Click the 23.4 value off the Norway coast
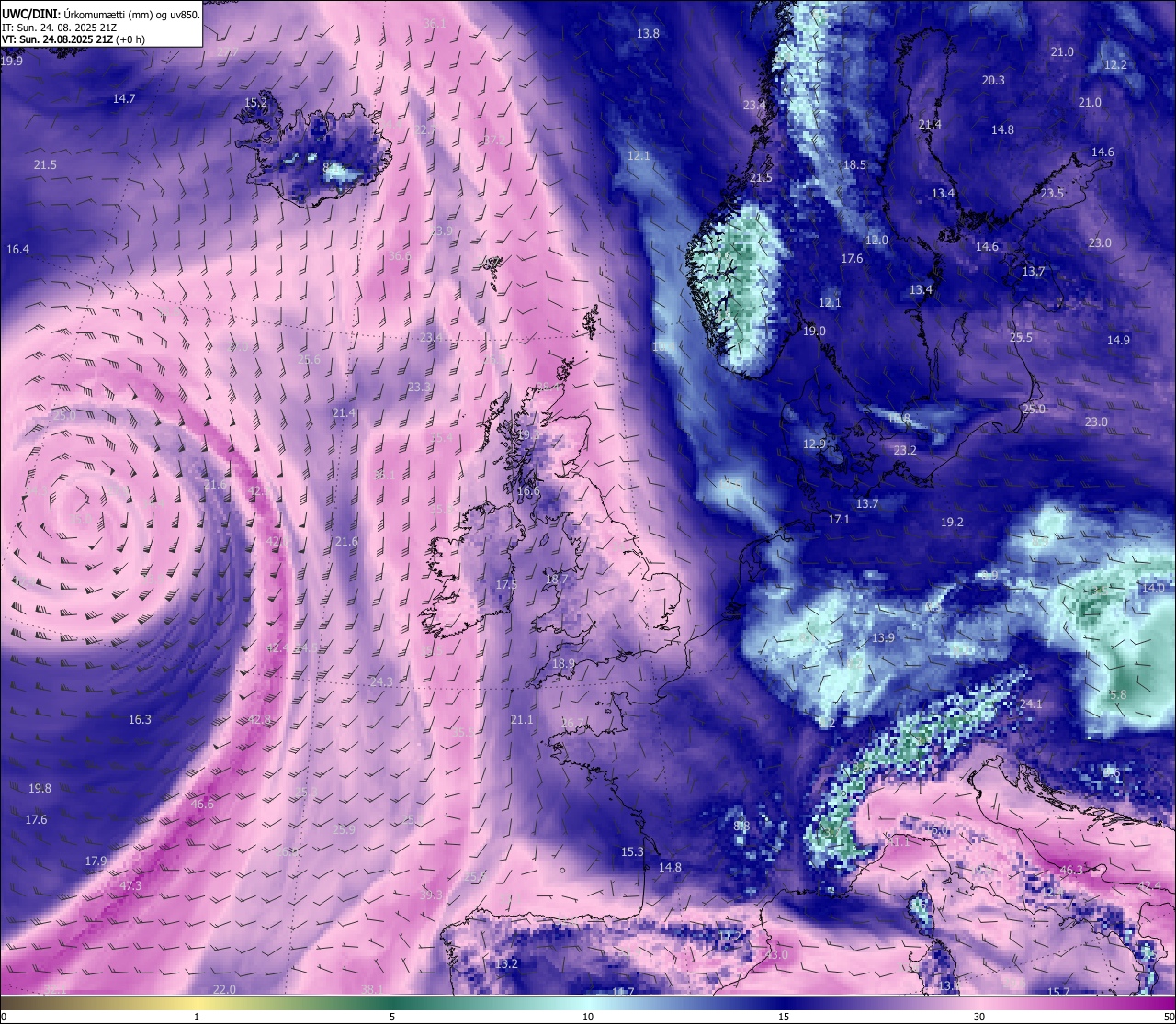1176x1024 pixels. [x=754, y=106]
